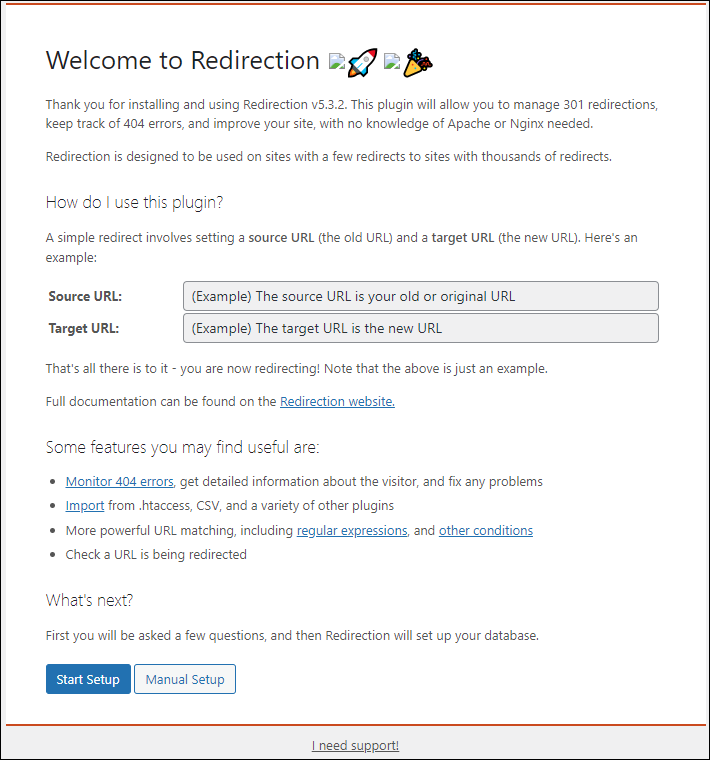Focus the Target URL example field

click(421, 328)
